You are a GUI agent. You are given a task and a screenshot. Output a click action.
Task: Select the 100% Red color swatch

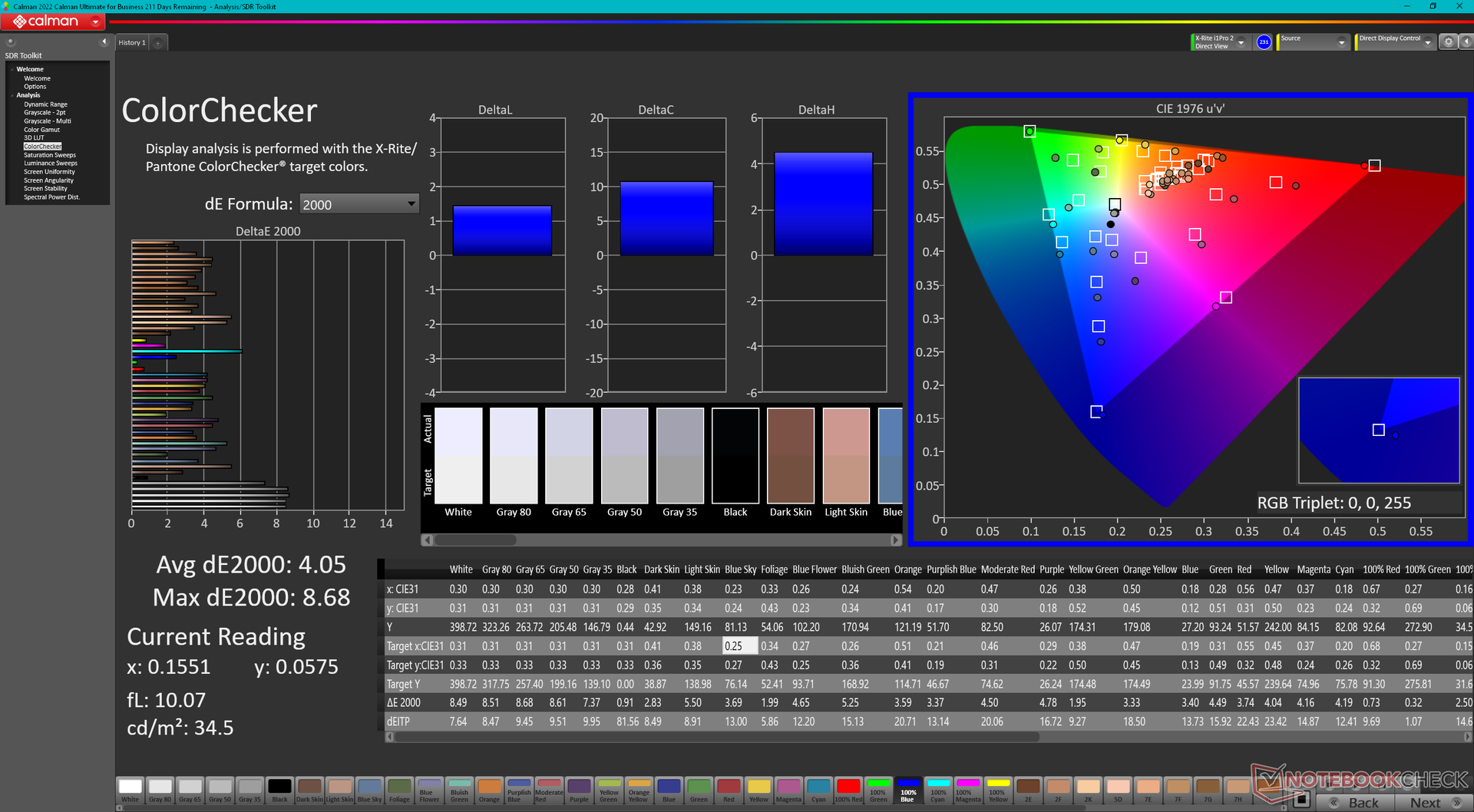click(x=848, y=789)
